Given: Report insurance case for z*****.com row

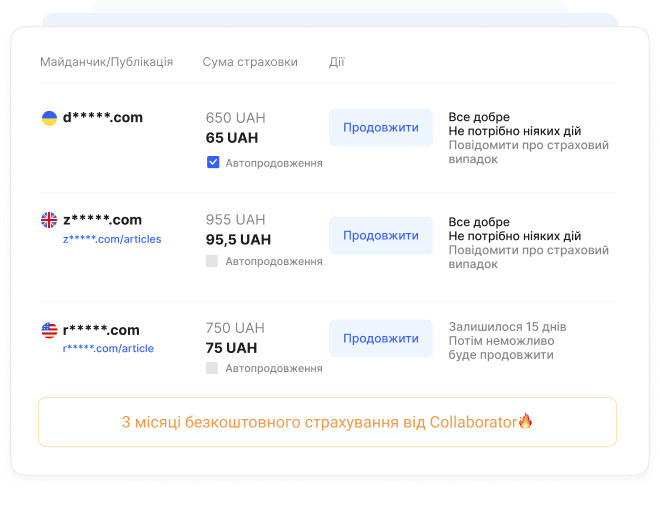Looking at the screenshot, I should [x=528, y=257].
